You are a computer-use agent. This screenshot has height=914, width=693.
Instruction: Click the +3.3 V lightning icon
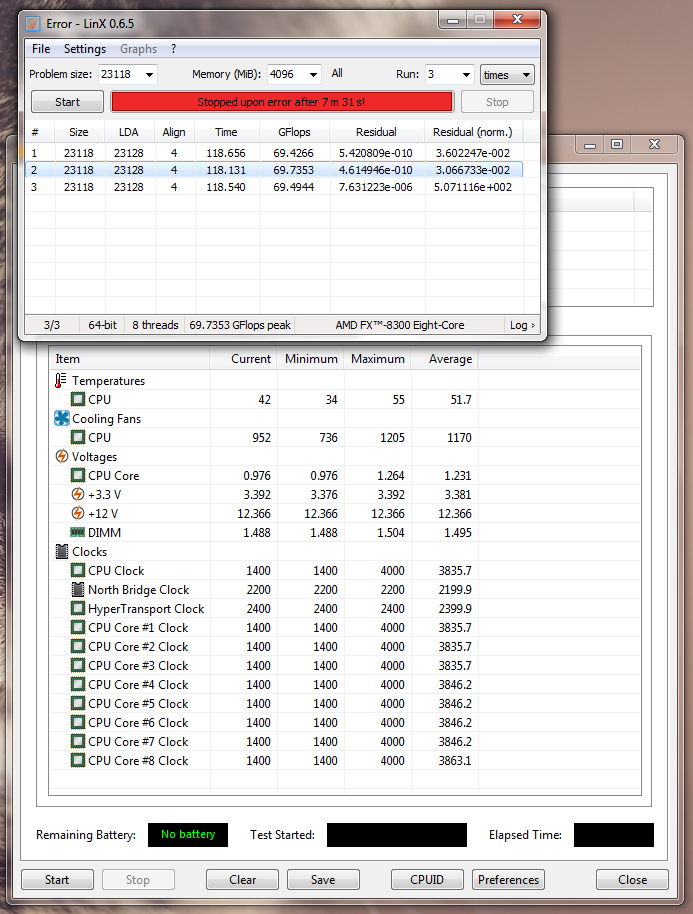(78, 494)
